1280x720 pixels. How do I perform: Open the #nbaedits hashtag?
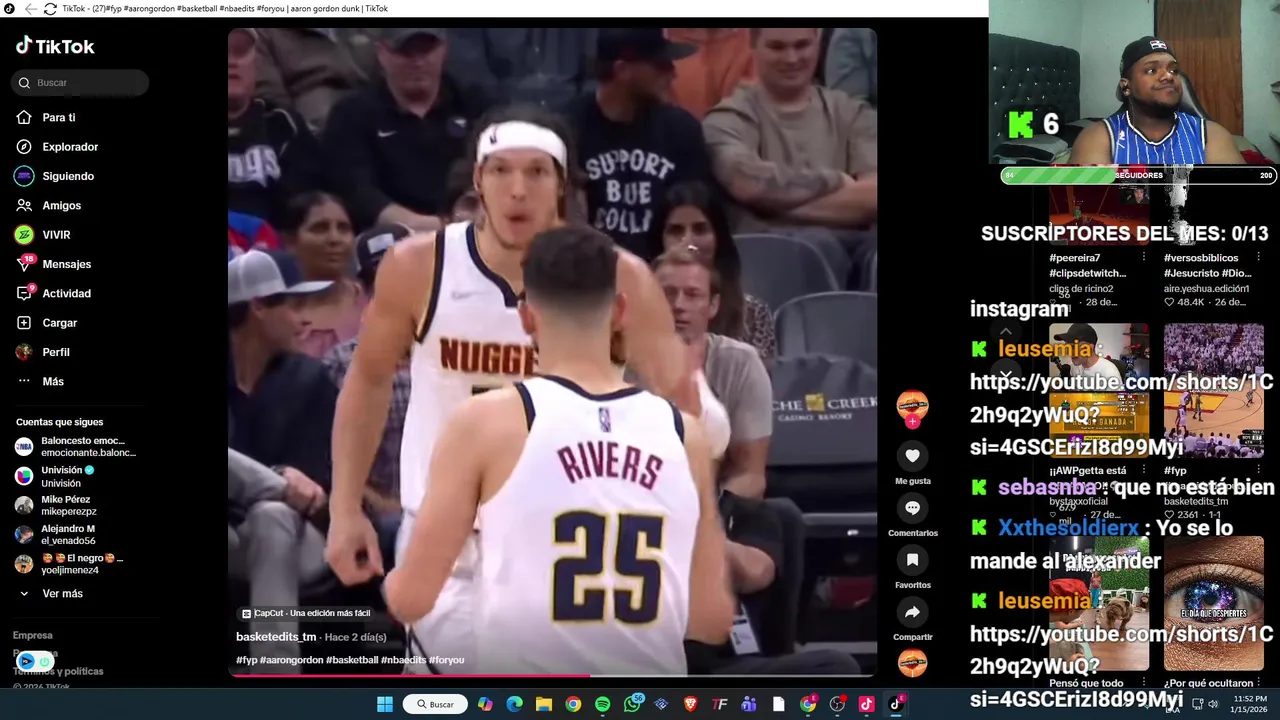[403, 660]
